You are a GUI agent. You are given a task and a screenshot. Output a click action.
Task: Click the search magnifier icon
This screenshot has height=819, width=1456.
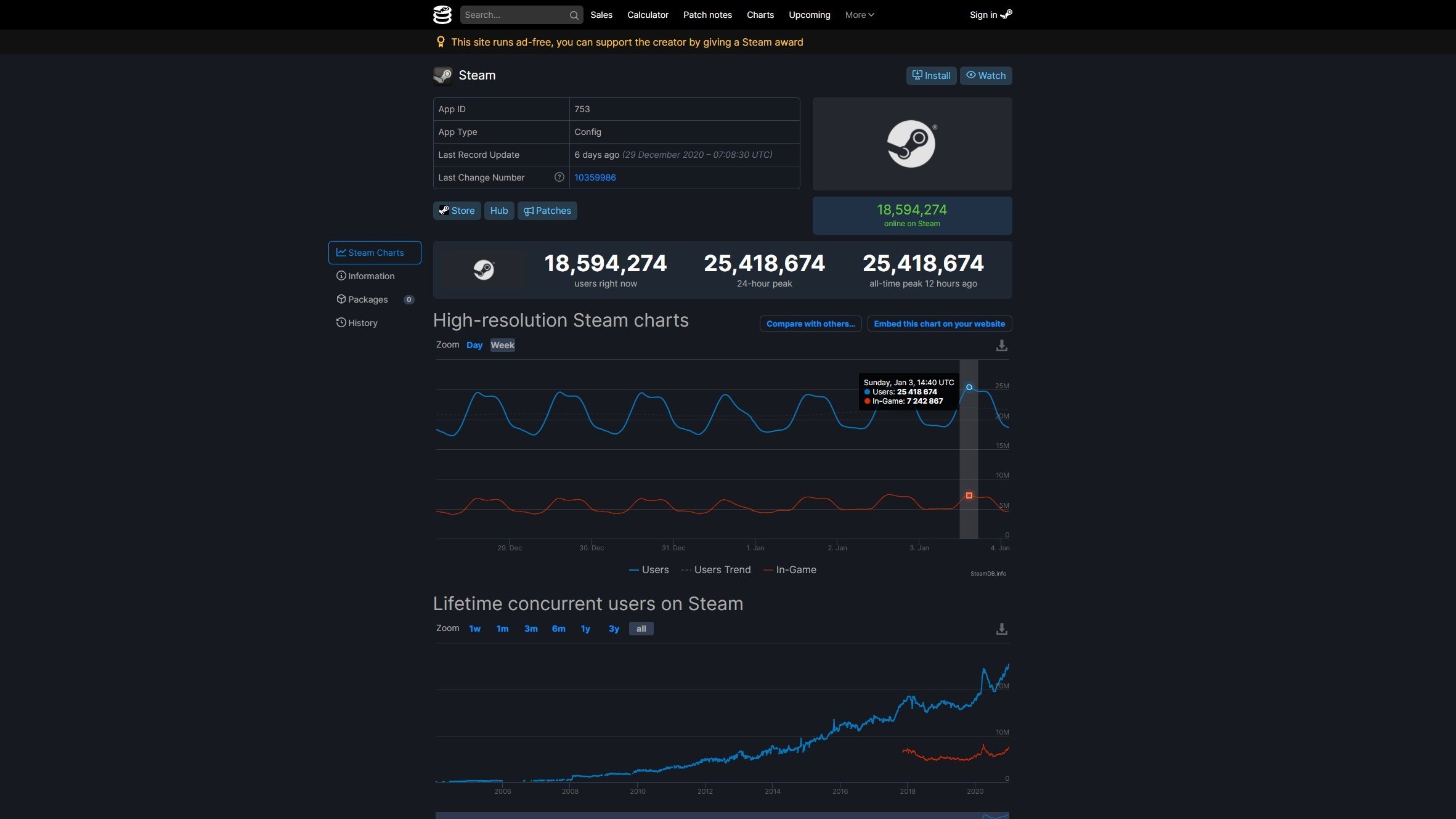click(573, 14)
